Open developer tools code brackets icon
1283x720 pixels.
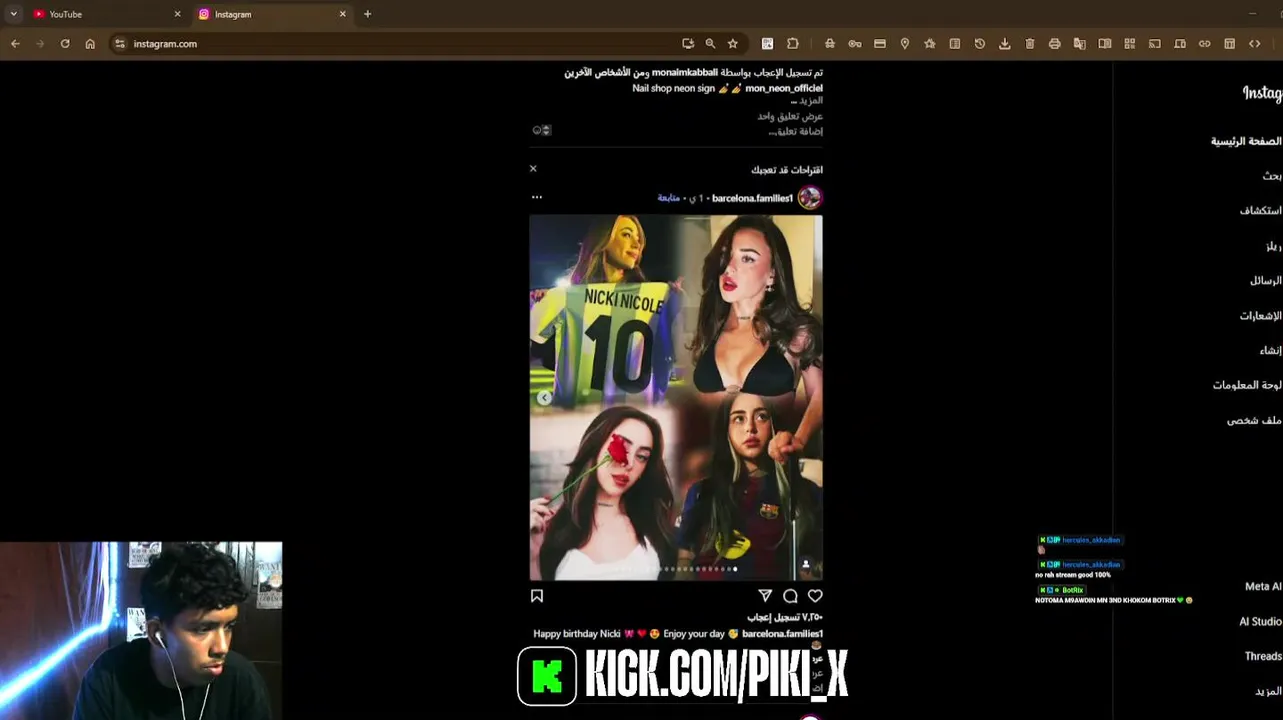(1255, 44)
